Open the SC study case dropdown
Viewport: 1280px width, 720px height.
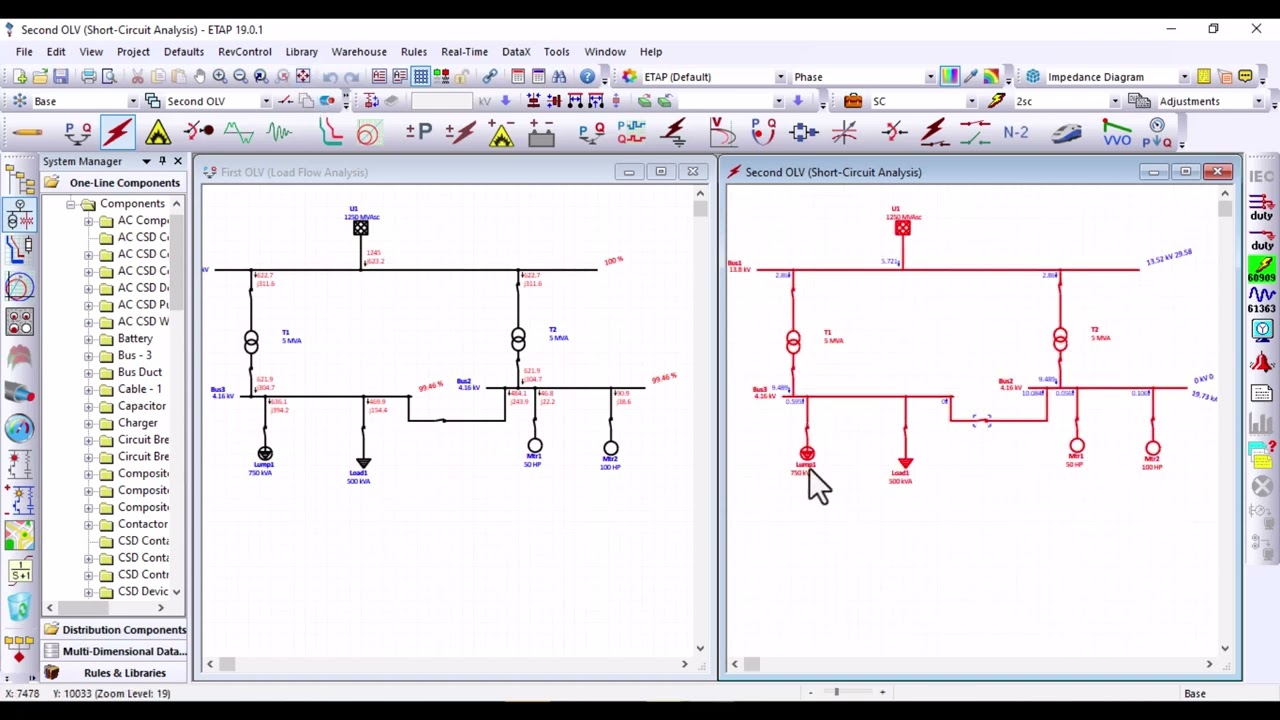(971, 101)
